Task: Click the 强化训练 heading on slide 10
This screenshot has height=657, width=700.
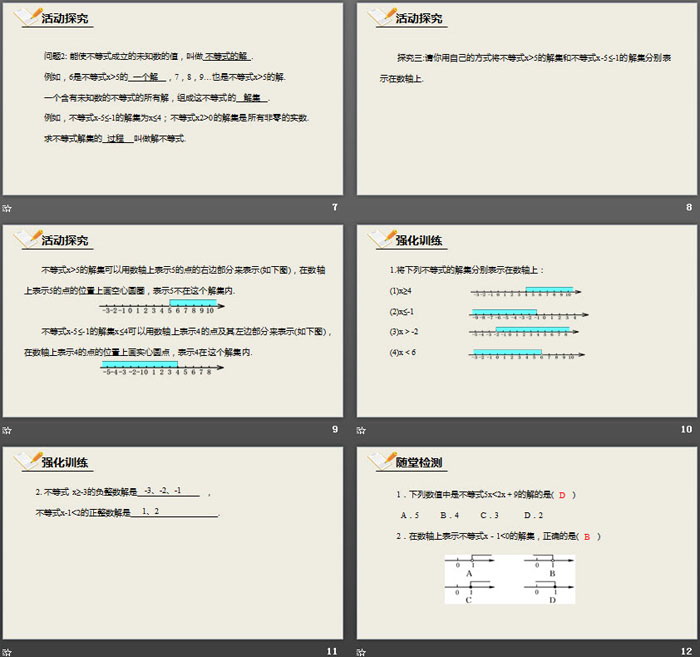Action: coord(419,241)
